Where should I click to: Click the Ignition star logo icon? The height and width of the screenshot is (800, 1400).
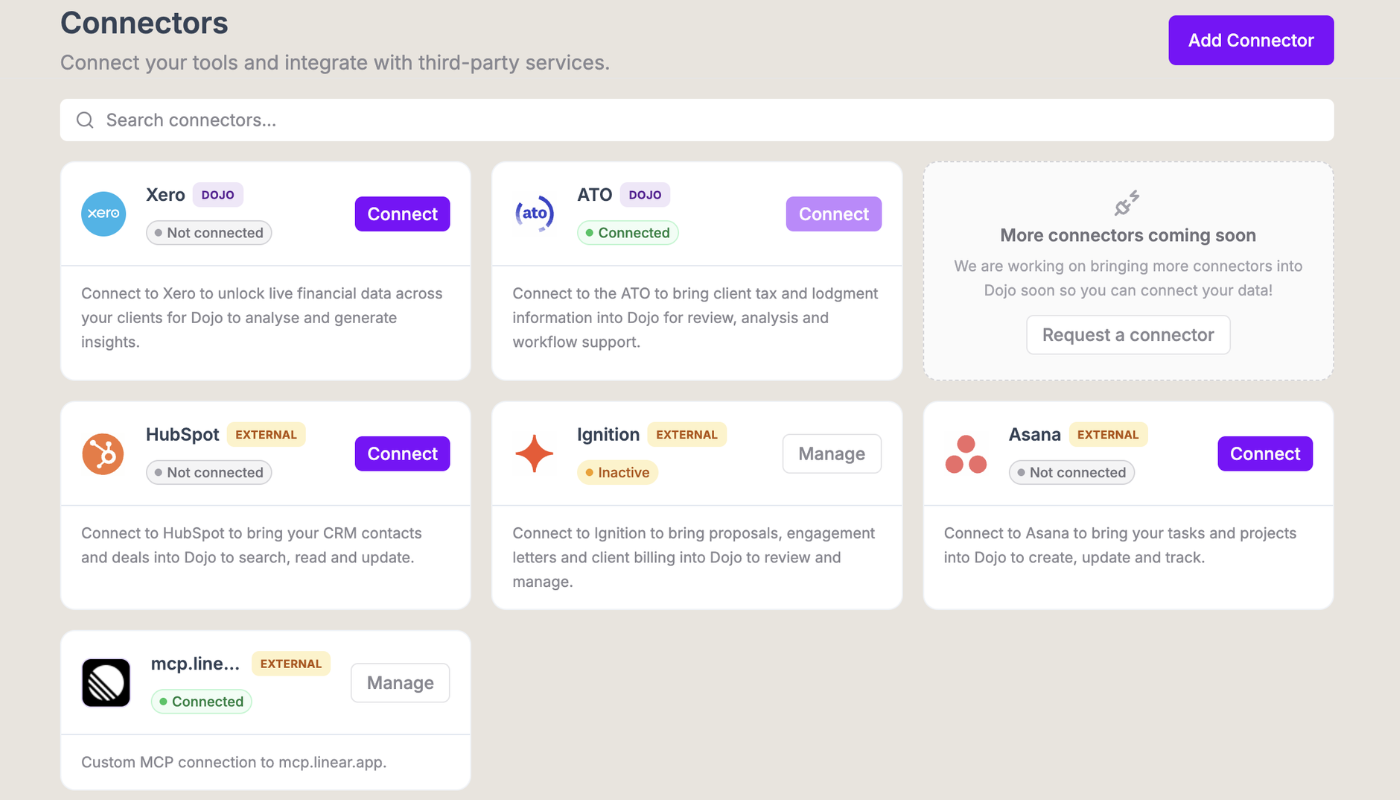pos(534,454)
